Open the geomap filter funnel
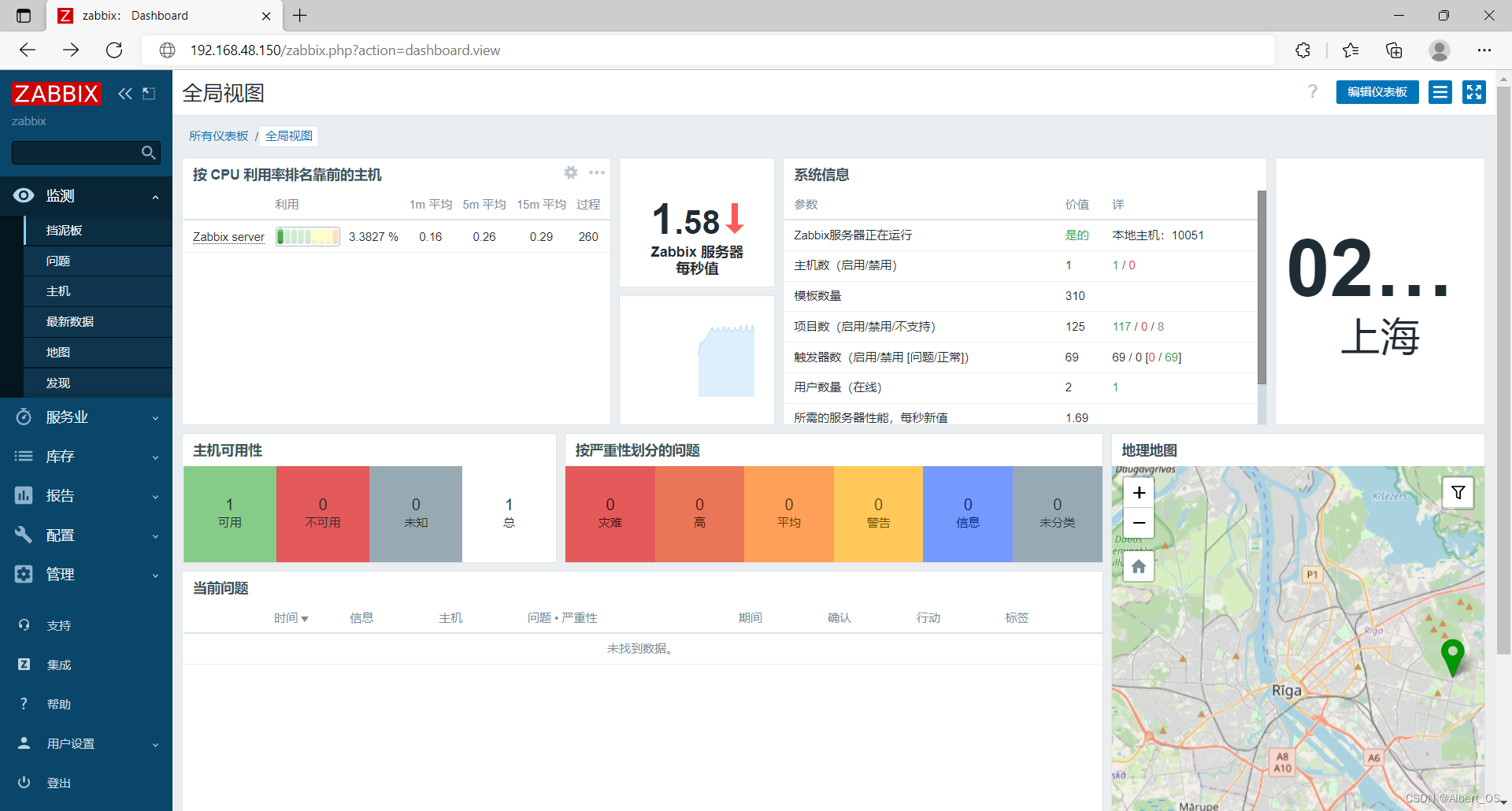The height and width of the screenshot is (811, 1512). click(1458, 493)
